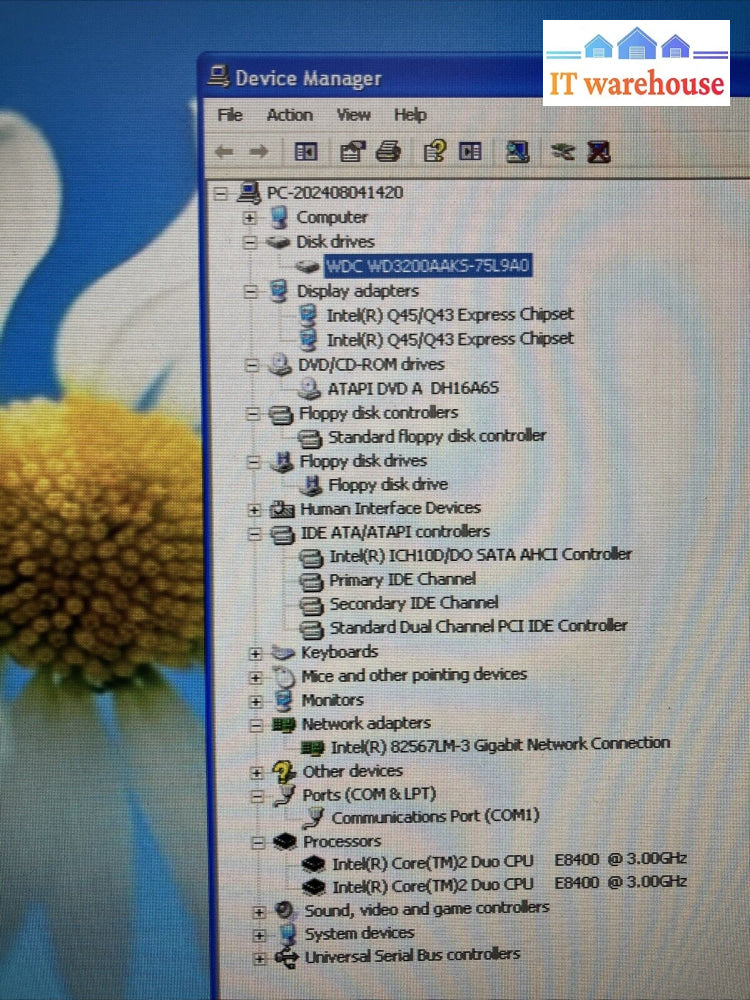Screen dimensions: 750x1000
Task: Click the Uninstall device toolbar icon
Action: [x=599, y=152]
